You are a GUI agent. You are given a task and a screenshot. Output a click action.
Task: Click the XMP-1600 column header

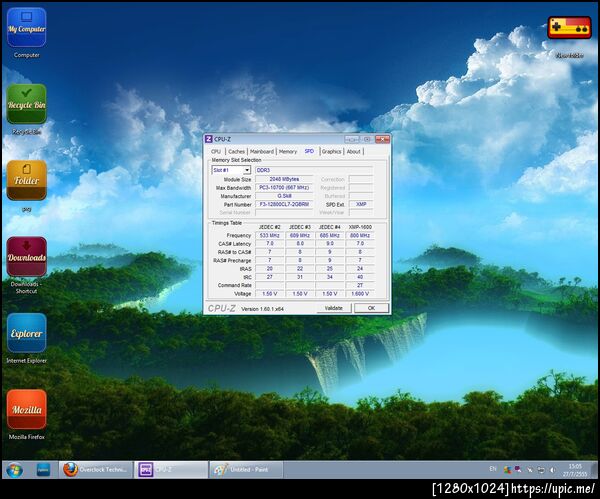[x=360, y=227]
